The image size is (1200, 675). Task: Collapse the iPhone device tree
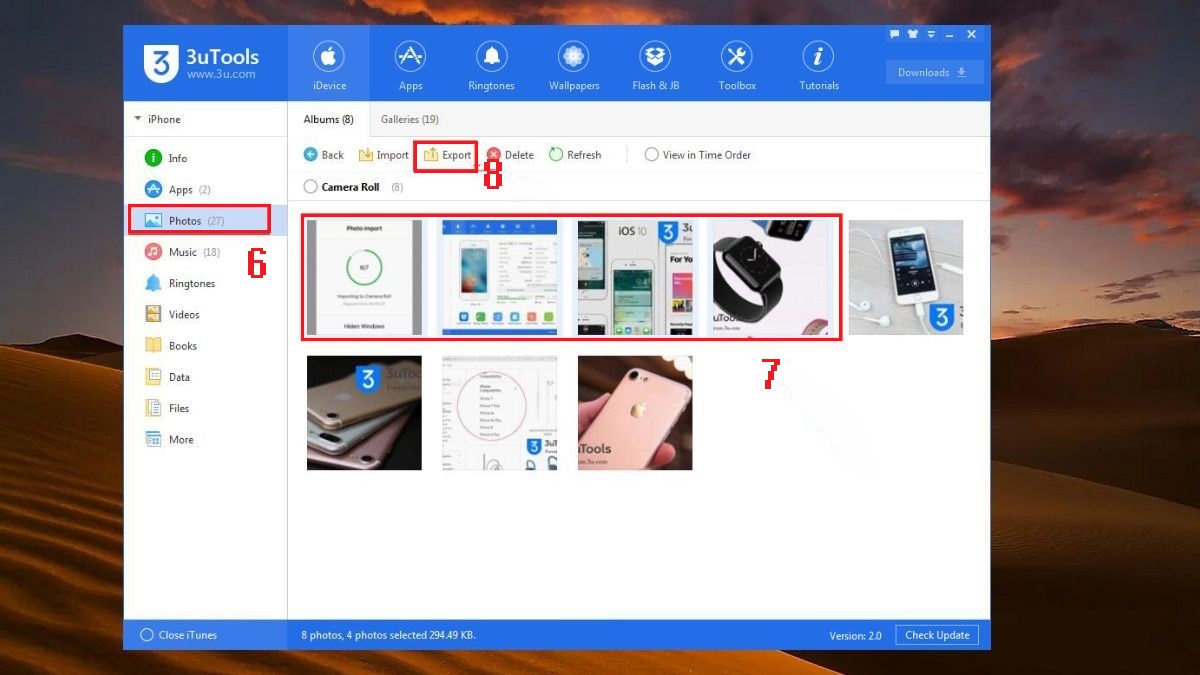pyautogui.click(x=137, y=119)
